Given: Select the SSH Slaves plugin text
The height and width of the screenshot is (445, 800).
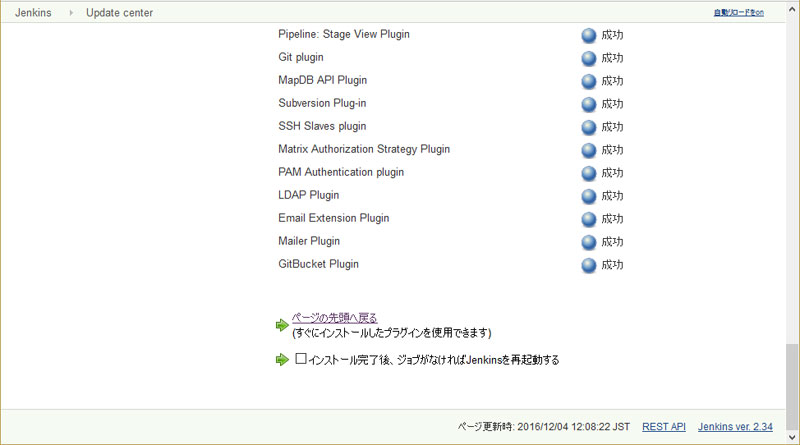Looking at the screenshot, I should tap(322, 126).
